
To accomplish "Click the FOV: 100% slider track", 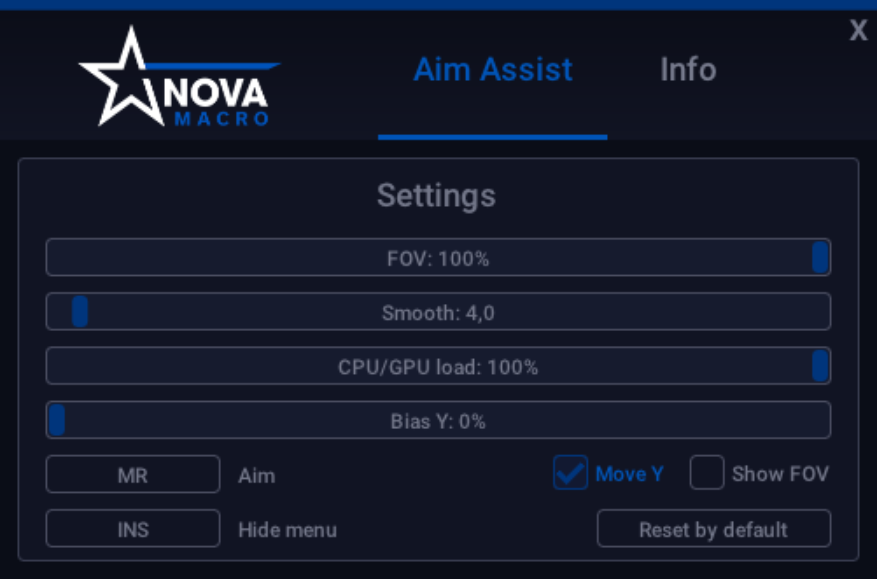I will click(x=438, y=257).
